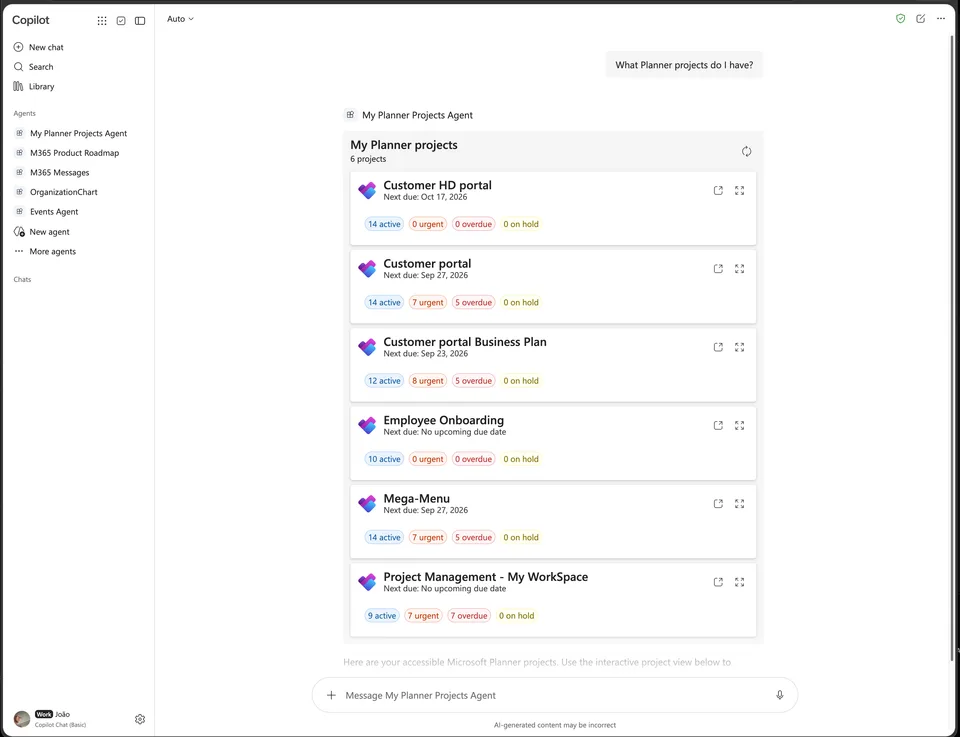Open the Auto model dropdown

tap(180, 19)
